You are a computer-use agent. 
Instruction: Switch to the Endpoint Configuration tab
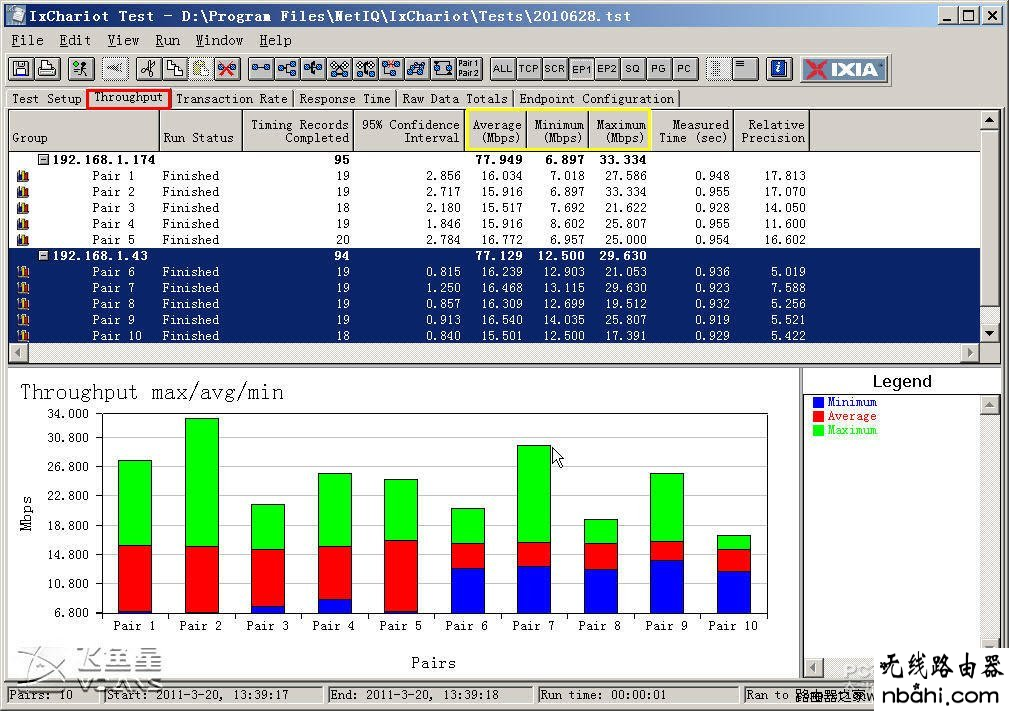click(x=597, y=98)
